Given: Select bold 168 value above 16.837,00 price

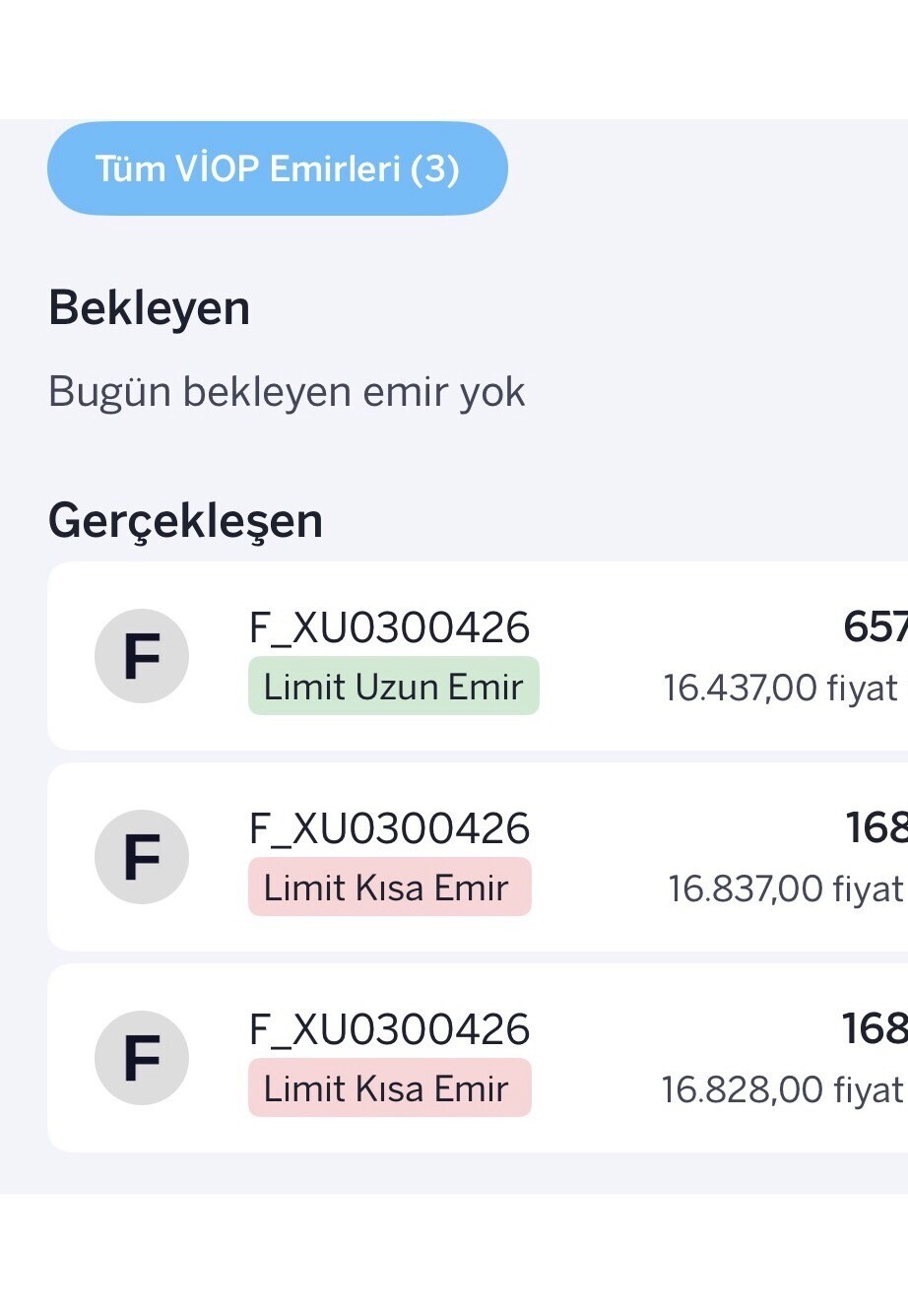Looking at the screenshot, I should coord(876,828).
